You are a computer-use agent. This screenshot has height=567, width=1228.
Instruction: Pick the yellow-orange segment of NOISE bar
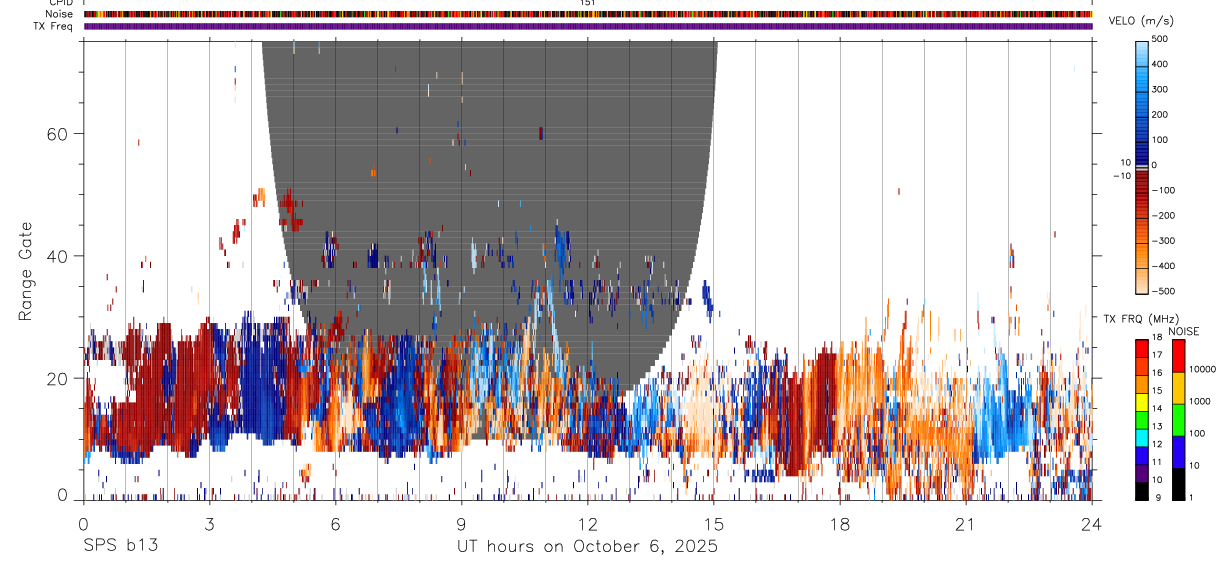pyautogui.click(x=1179, y=387)
